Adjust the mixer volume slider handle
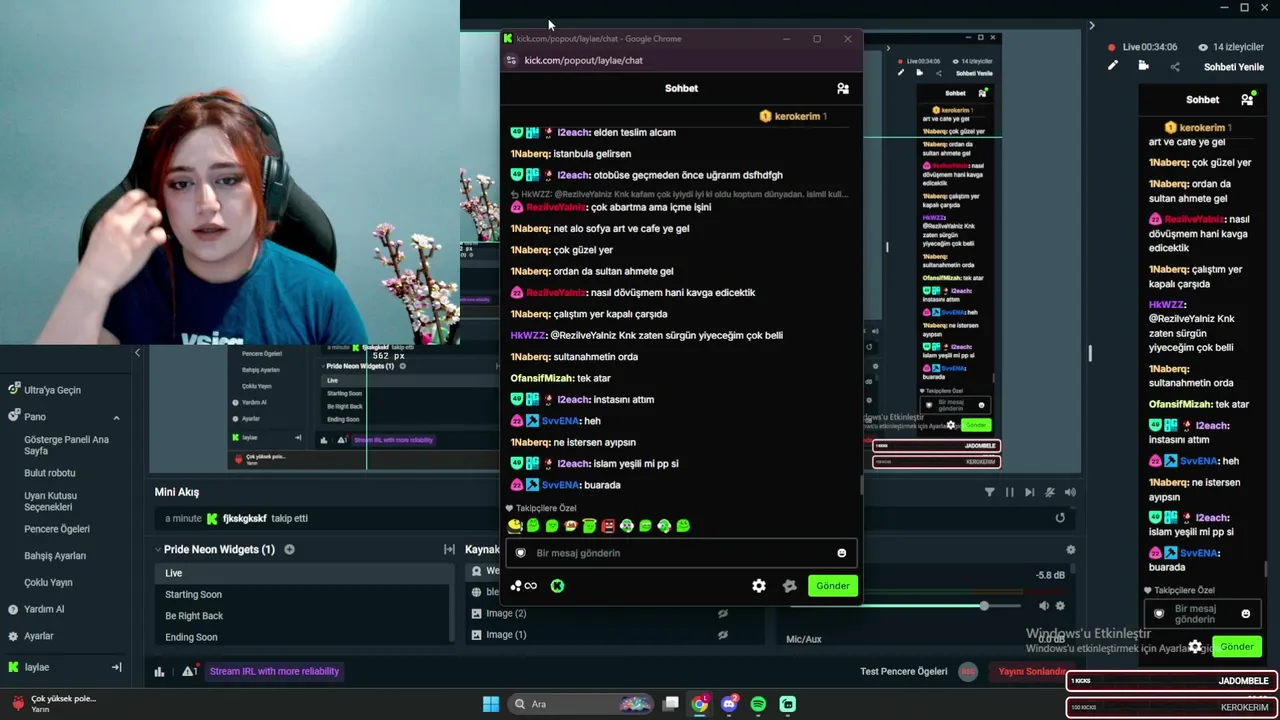Viewport: 1280px width, 720px height. (x=984, y=606)
